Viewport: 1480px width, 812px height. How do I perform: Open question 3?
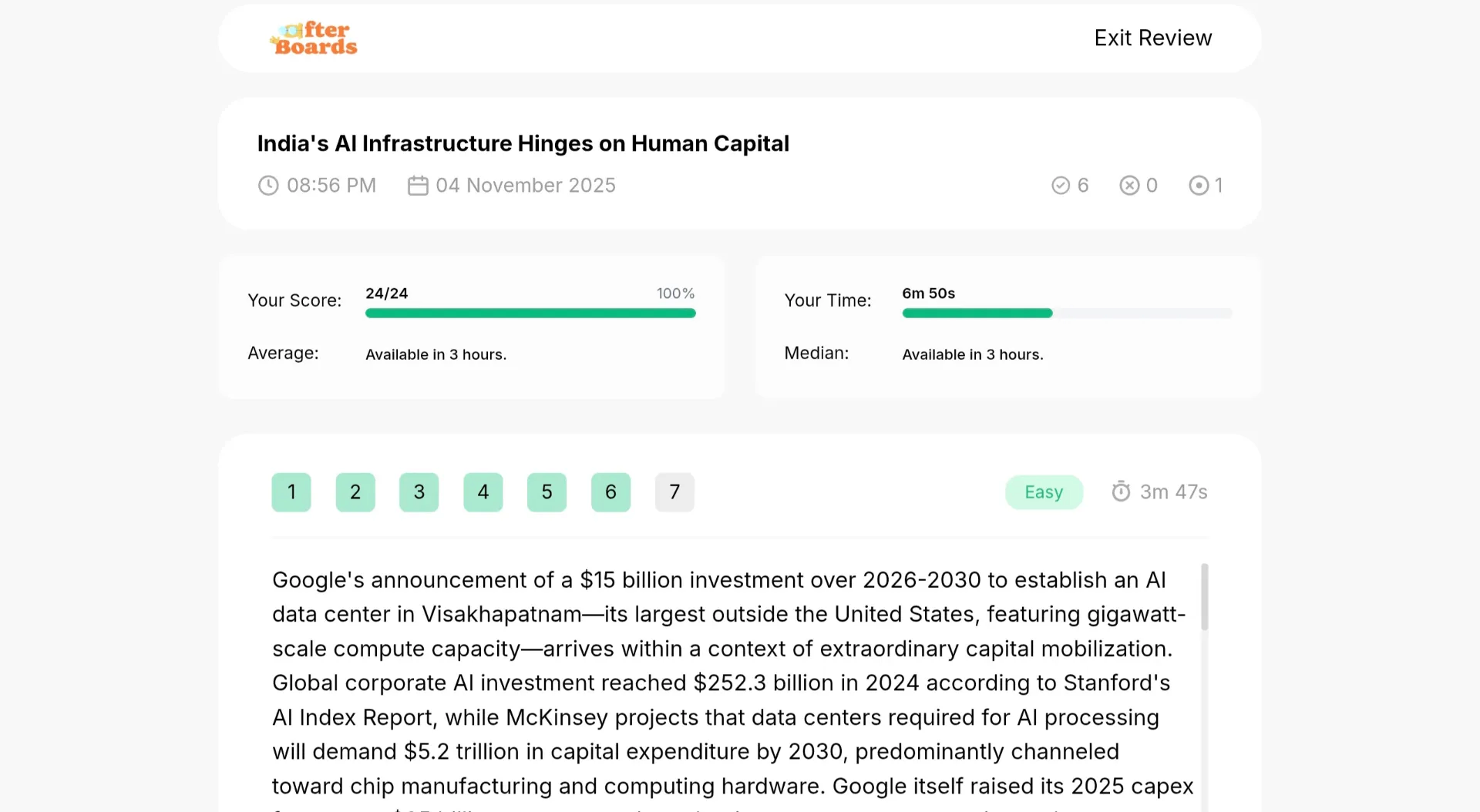point(419,492)
